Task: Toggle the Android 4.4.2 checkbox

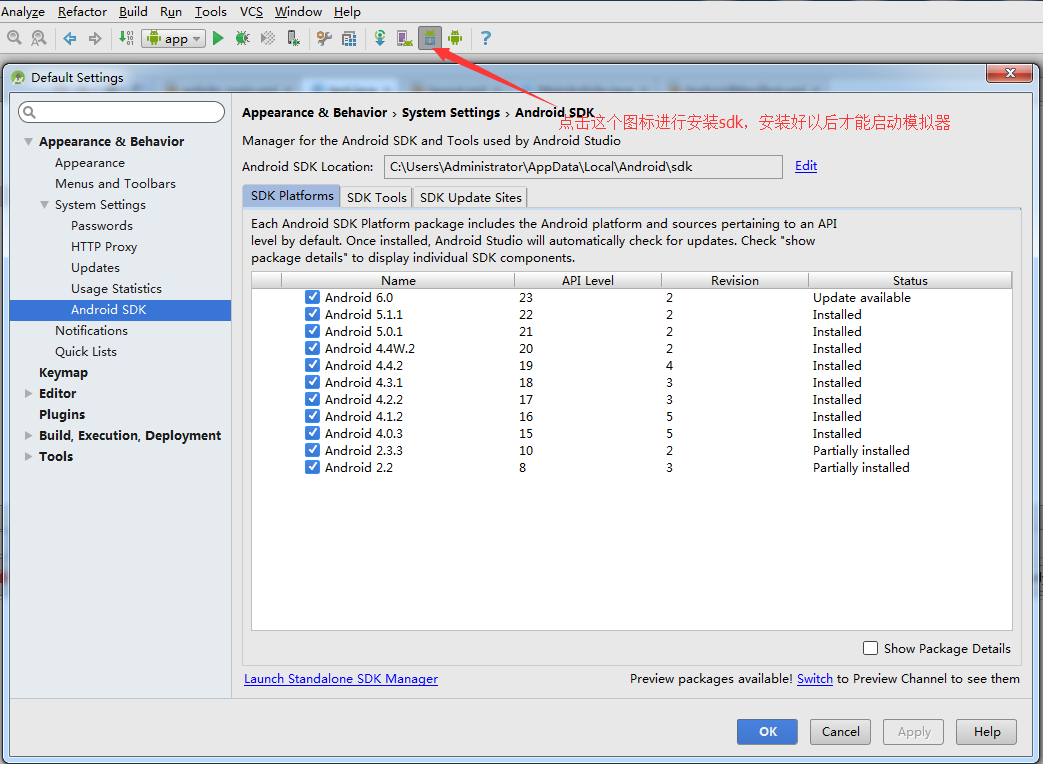Action: click(313, 365)
